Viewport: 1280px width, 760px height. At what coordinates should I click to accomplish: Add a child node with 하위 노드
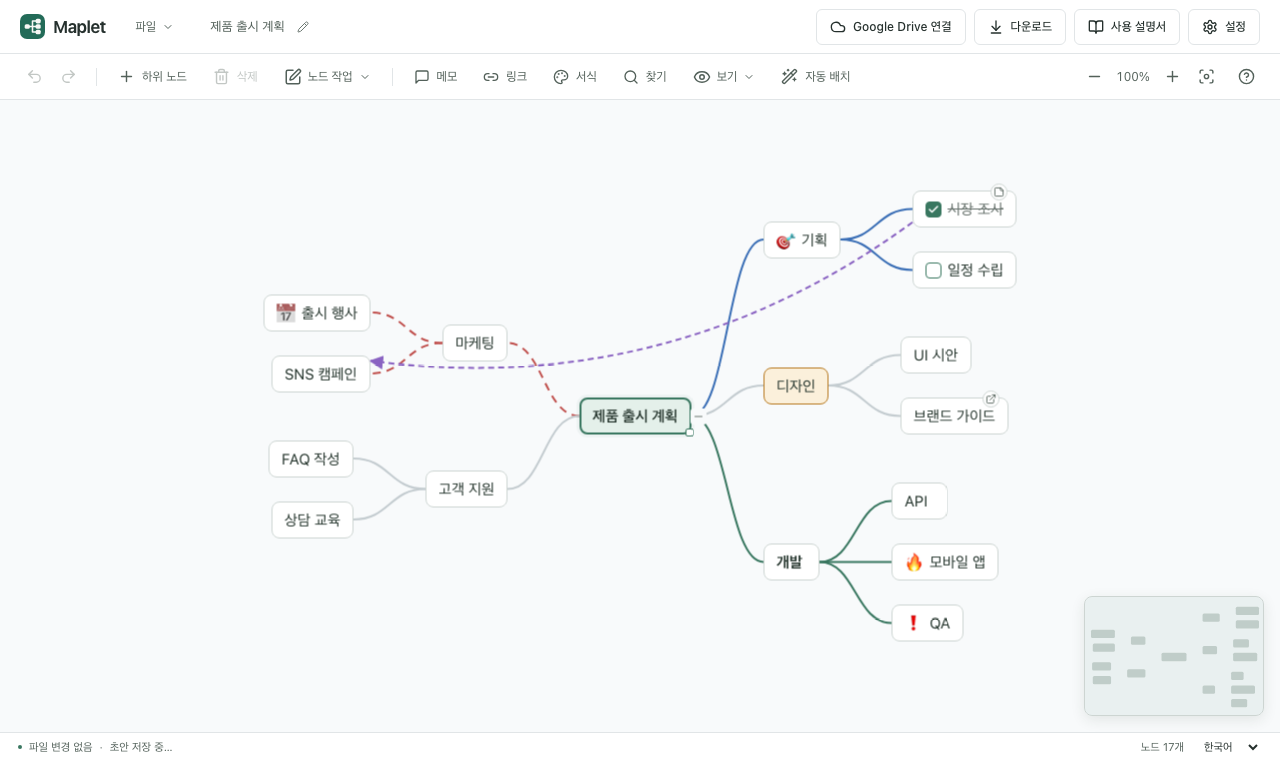click(x=153, y=77)
